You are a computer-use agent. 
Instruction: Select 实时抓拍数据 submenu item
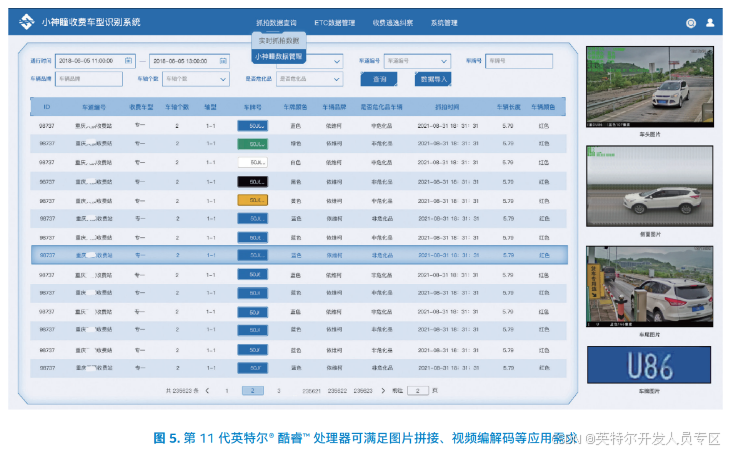click(279, 41)
